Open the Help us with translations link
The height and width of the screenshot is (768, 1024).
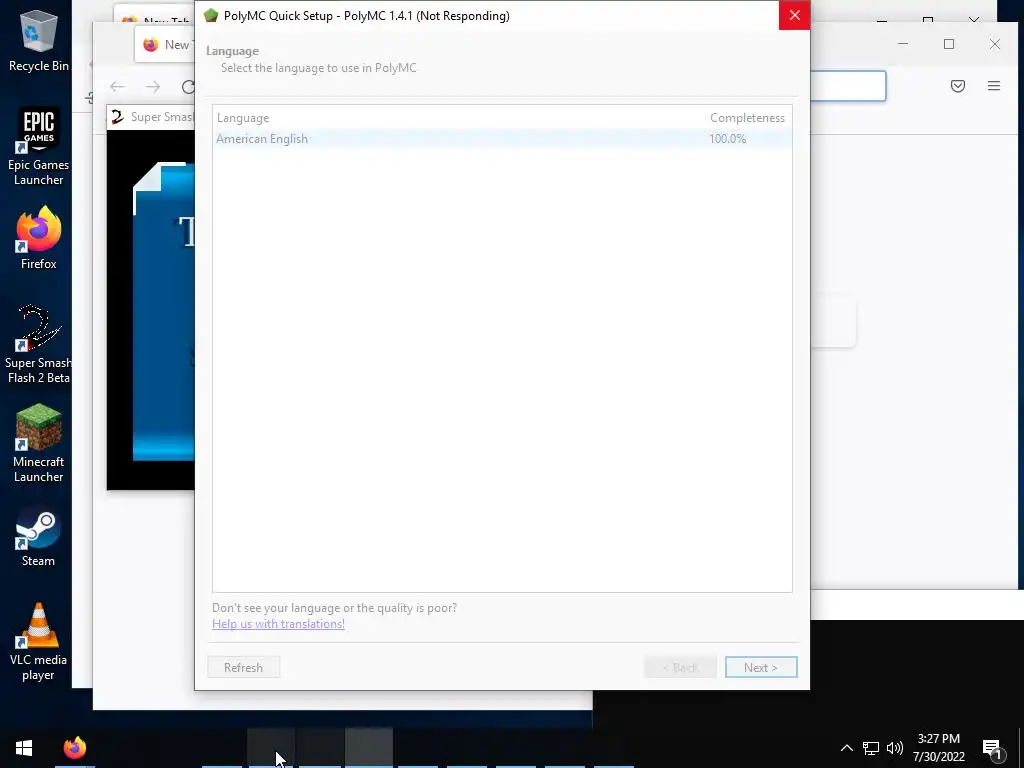[278, 624]
